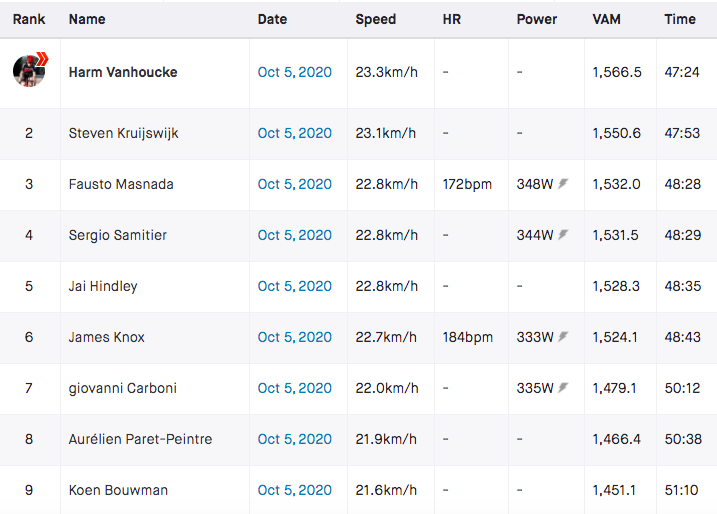Select the VAM column header

(x=606, y=19)
